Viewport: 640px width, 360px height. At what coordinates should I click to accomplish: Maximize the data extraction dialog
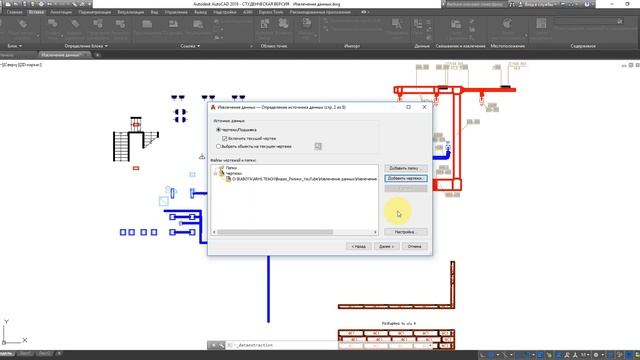(408, 107)
